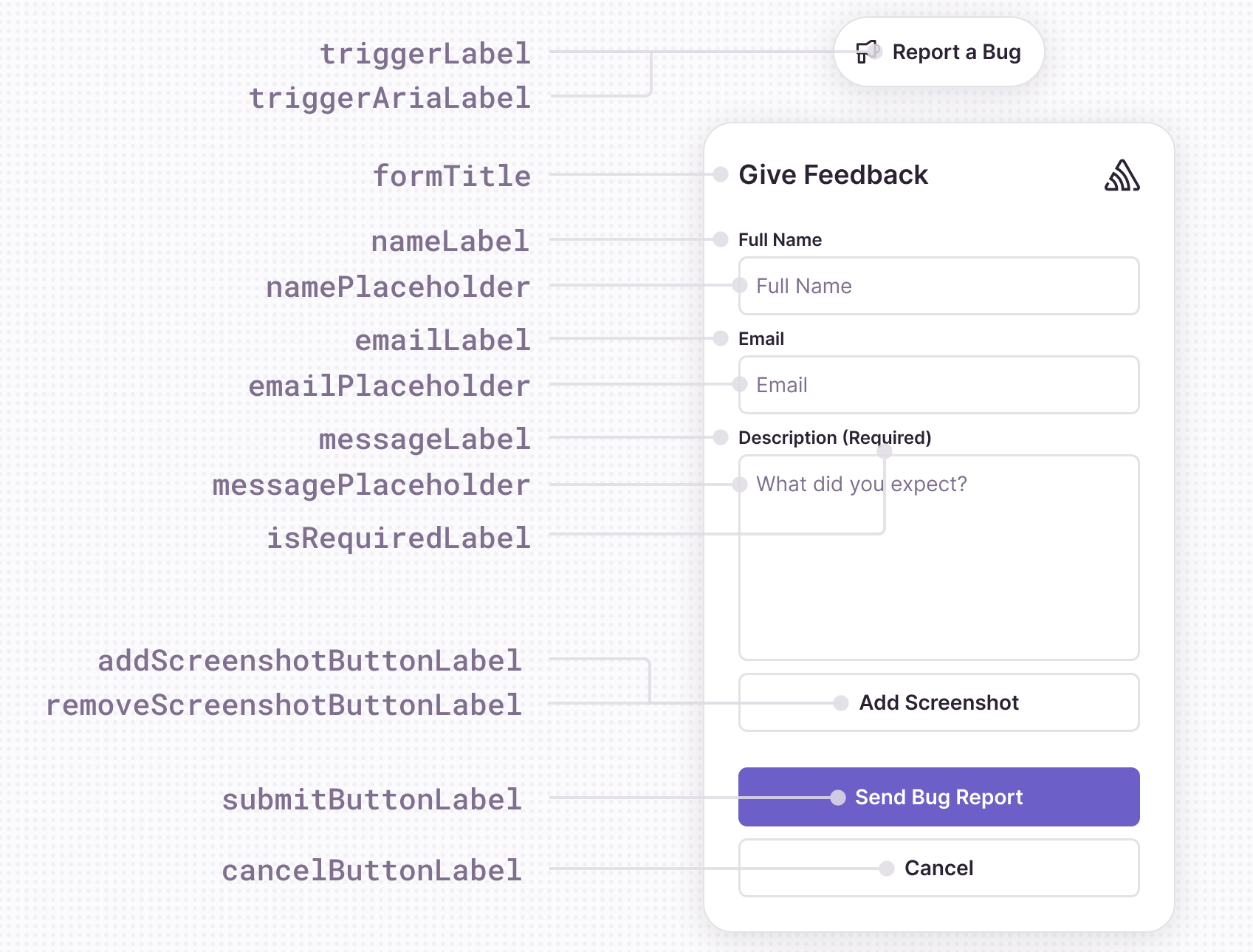Viewport: 1253px width, 952px height.
Task: Click the cancelButtonLabel annotation text
Action: pyautogui.click(x=371, y=871)
